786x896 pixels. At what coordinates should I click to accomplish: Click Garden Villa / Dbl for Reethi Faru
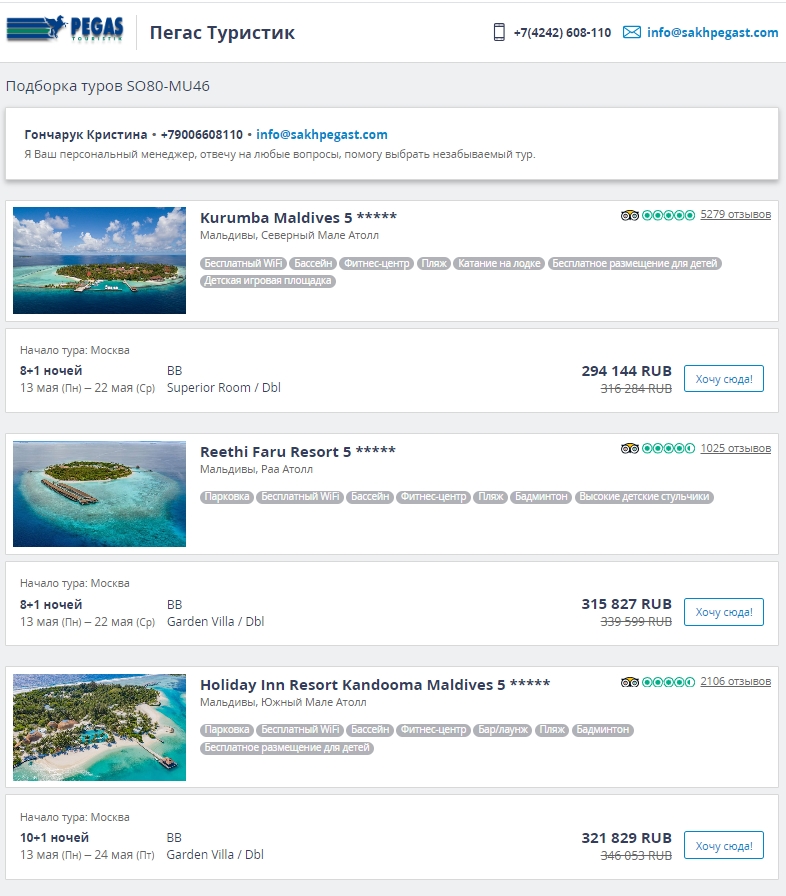[215, 621]
